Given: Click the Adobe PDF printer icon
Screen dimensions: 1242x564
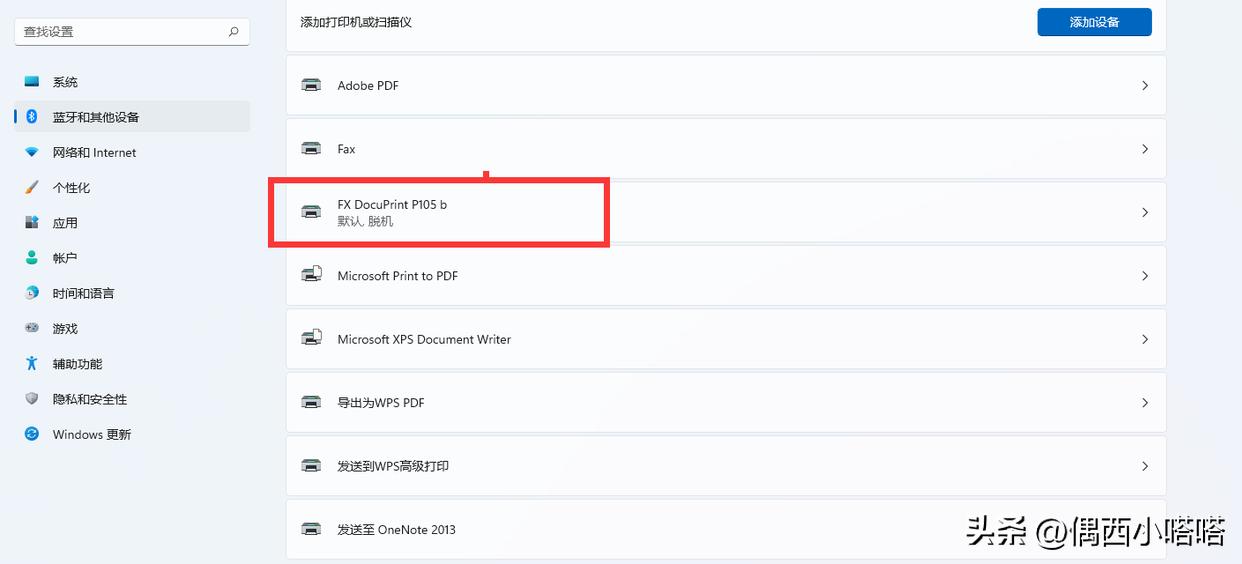Looking at the screenshot, I should tap(312, 85).
